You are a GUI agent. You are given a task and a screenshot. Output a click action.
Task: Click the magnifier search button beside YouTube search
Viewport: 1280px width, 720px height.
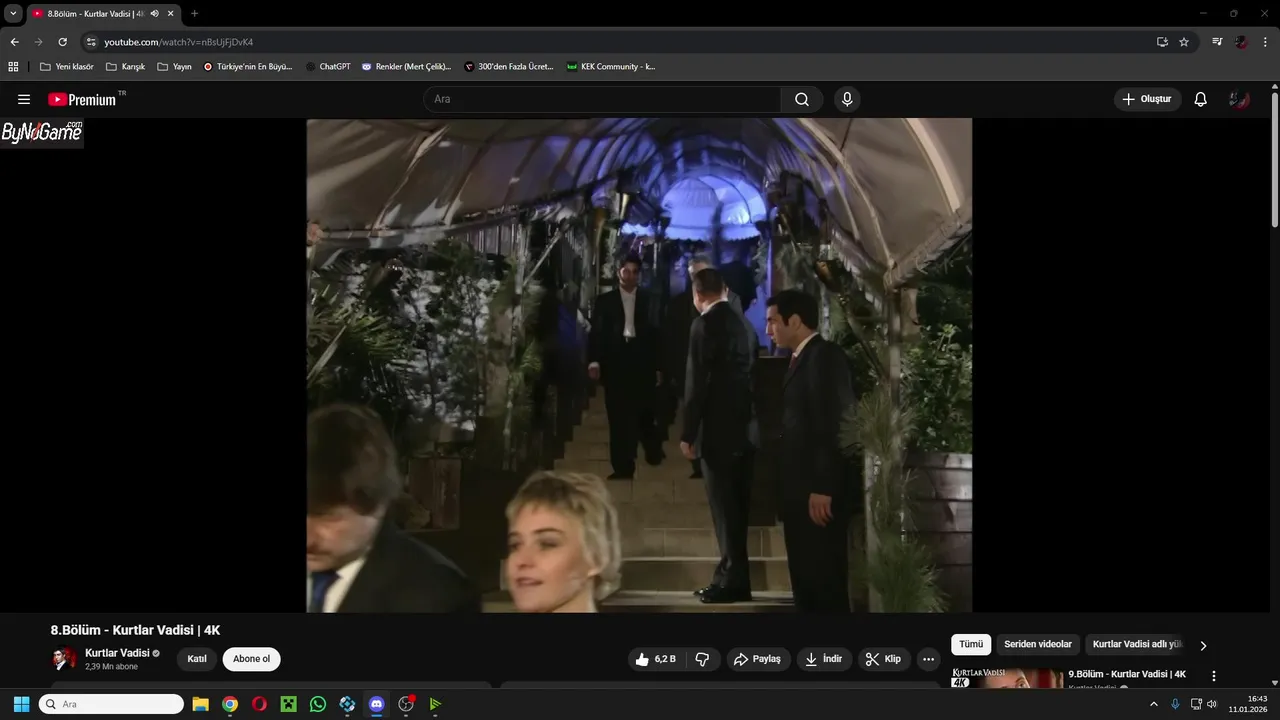point(802,99)
